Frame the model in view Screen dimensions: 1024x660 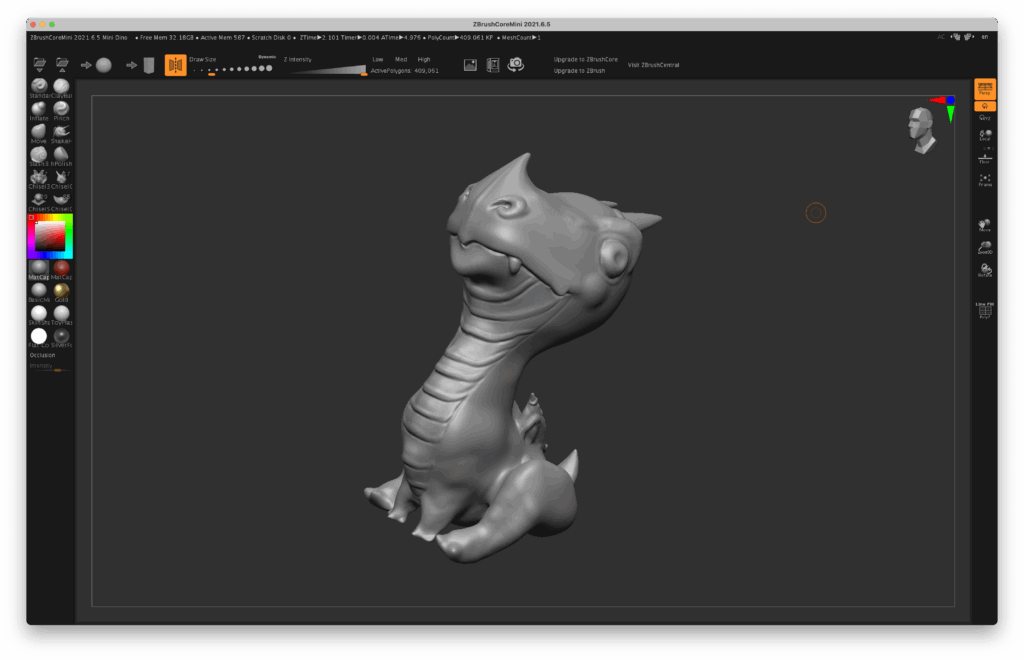(x=985, y=180)
